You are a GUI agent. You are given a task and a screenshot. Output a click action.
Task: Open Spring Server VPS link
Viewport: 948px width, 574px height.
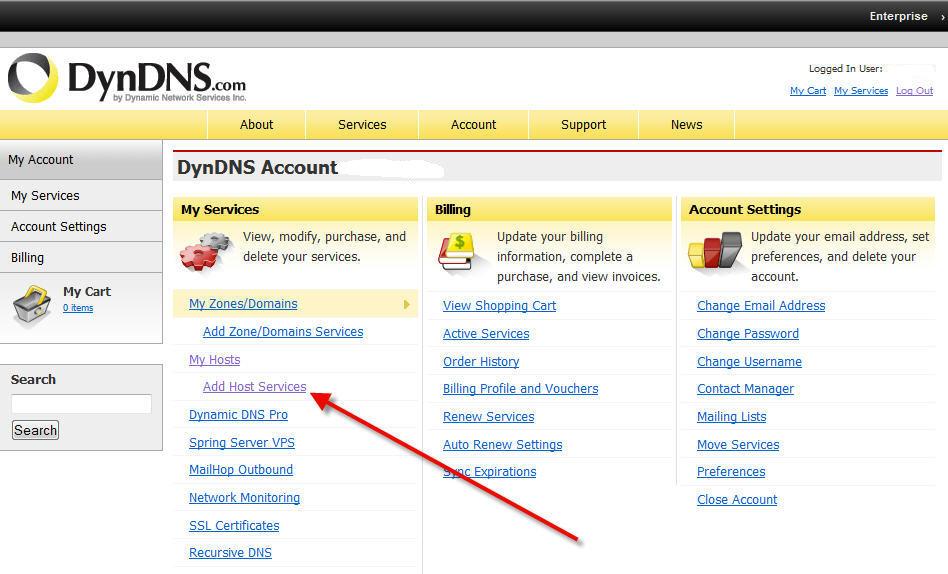coord(242,443)
